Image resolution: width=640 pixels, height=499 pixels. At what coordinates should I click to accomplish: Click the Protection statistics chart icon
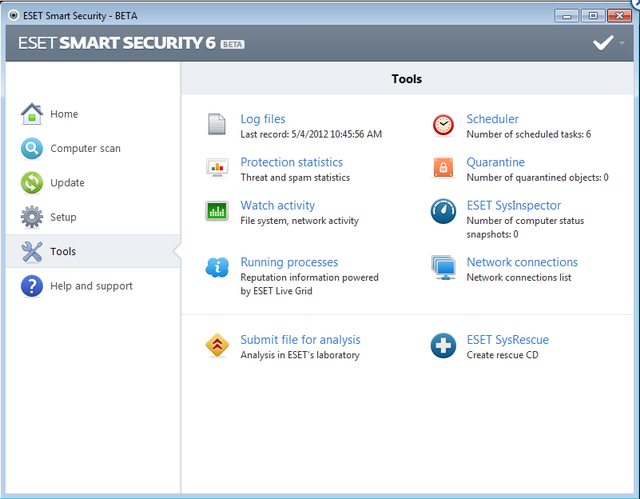[217, 167]
